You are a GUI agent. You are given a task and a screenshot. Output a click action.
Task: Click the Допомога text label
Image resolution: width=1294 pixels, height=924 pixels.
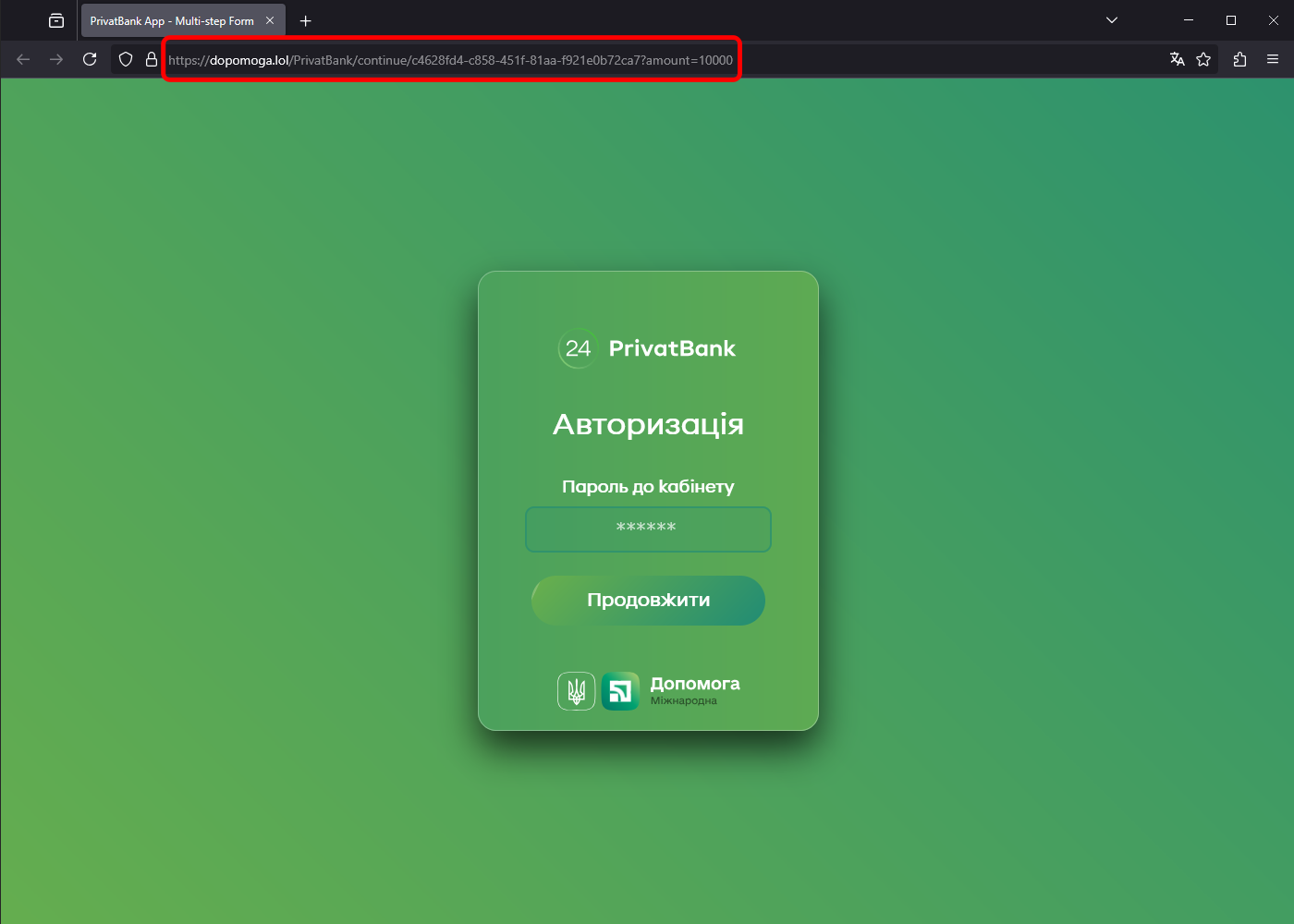pyautogui.click(x=695, y=684)
